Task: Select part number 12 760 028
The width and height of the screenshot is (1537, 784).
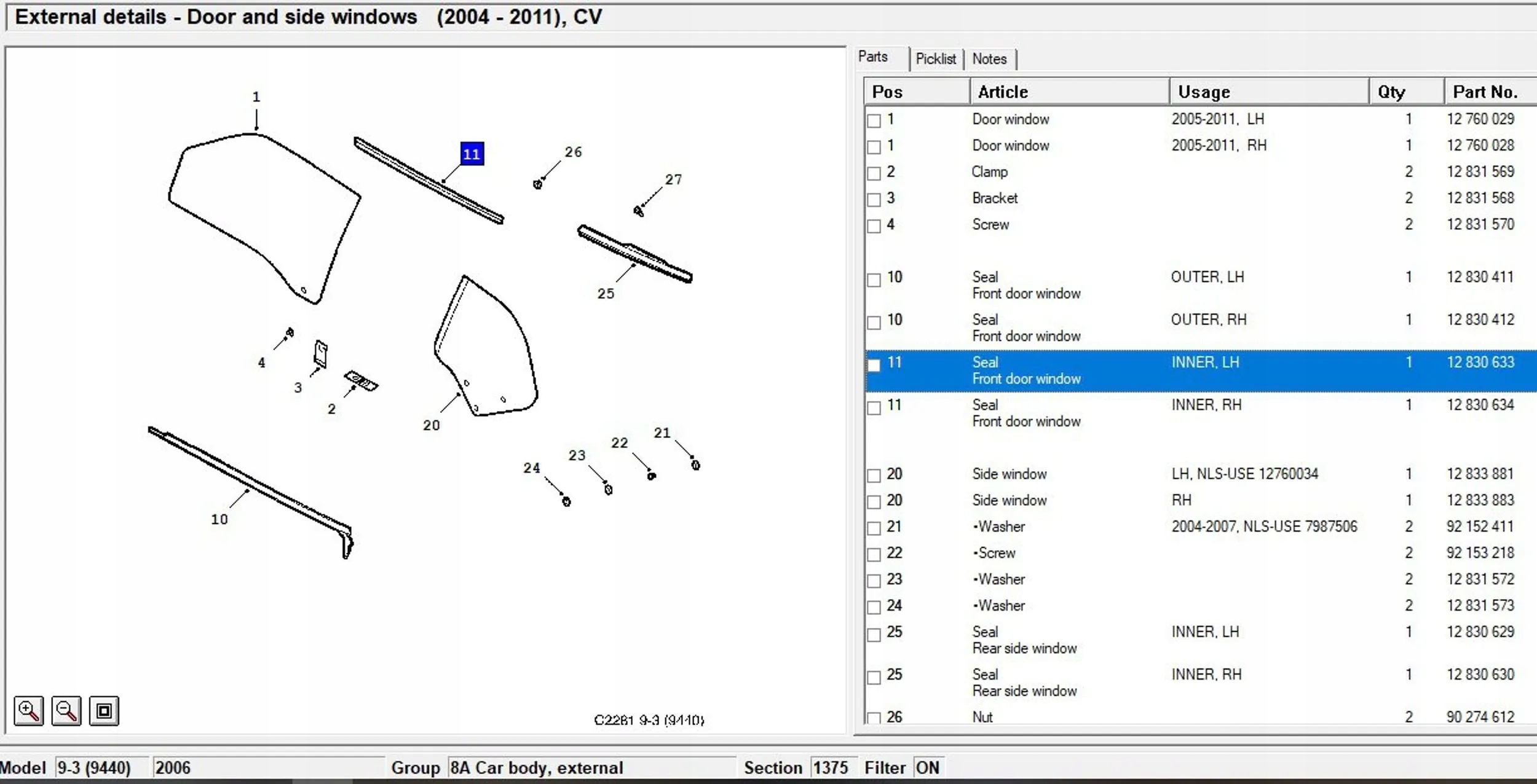Action: pos(1480,146)
